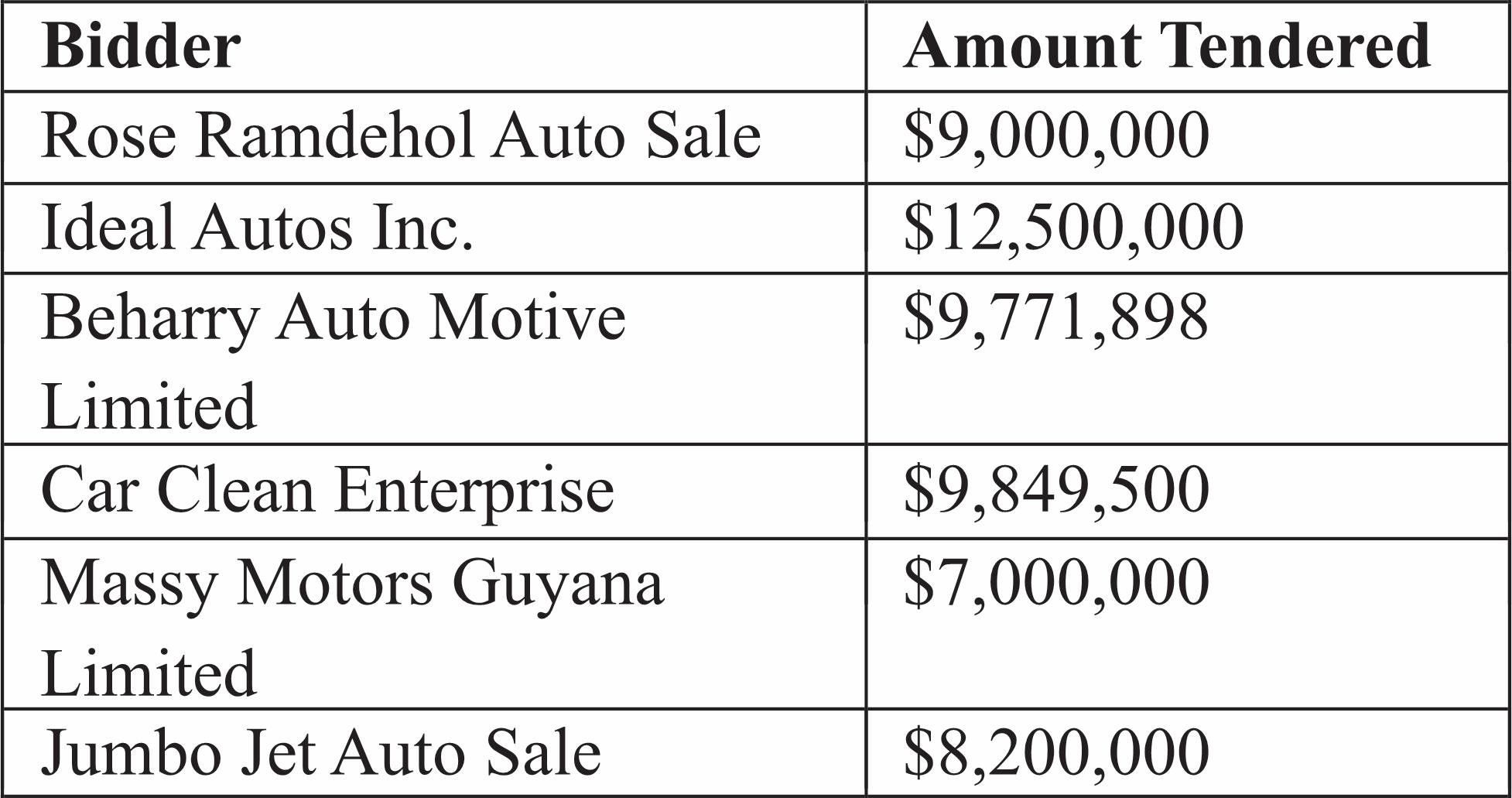Click the Massy Motors Guyana Limited cell
Image resolution: width=1512 pixels, height=798 pixels.
[x=352, y=624]
